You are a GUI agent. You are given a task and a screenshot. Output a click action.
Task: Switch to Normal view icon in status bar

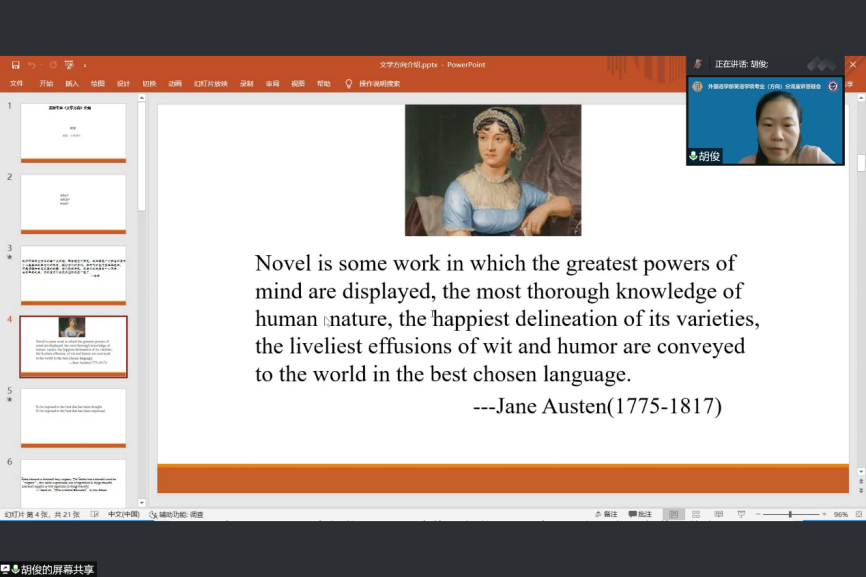pos(674,515)
